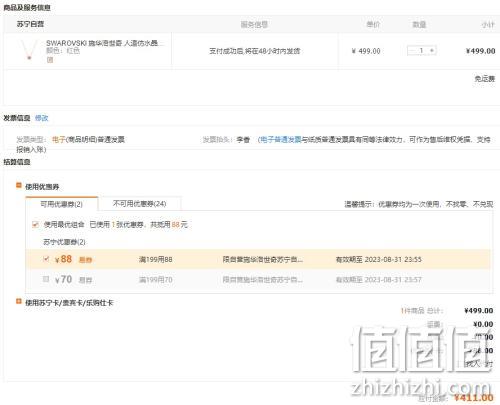
Task: Check the ¥70 coupon checkbox
Action: click(x=46, y=279)
